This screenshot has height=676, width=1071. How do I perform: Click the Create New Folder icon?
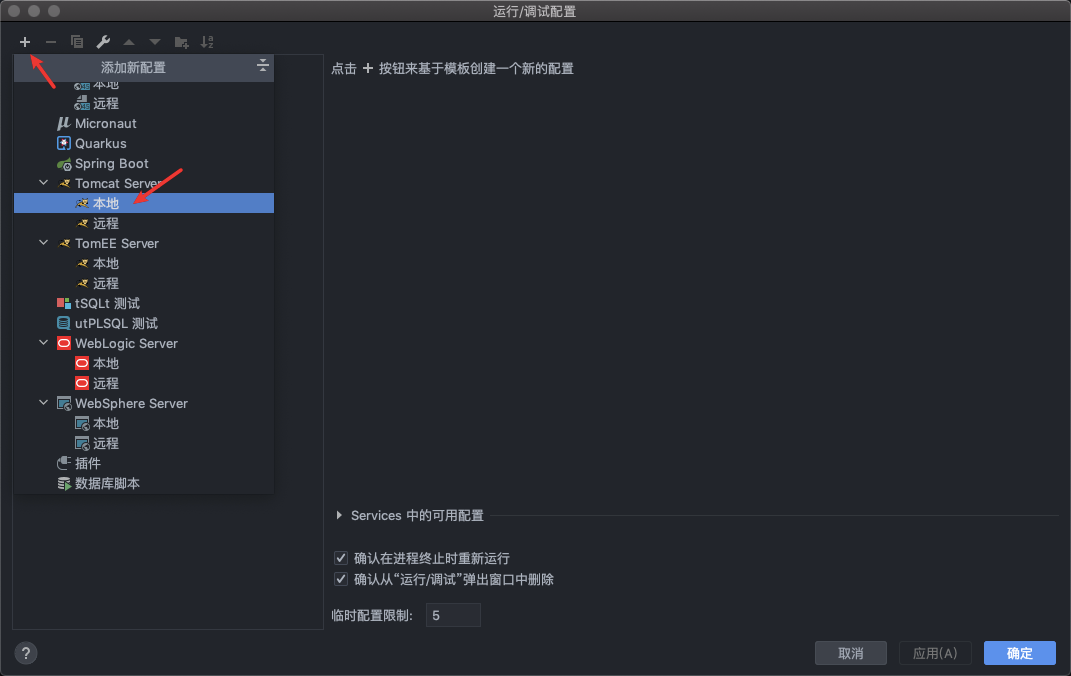[181, 42]
